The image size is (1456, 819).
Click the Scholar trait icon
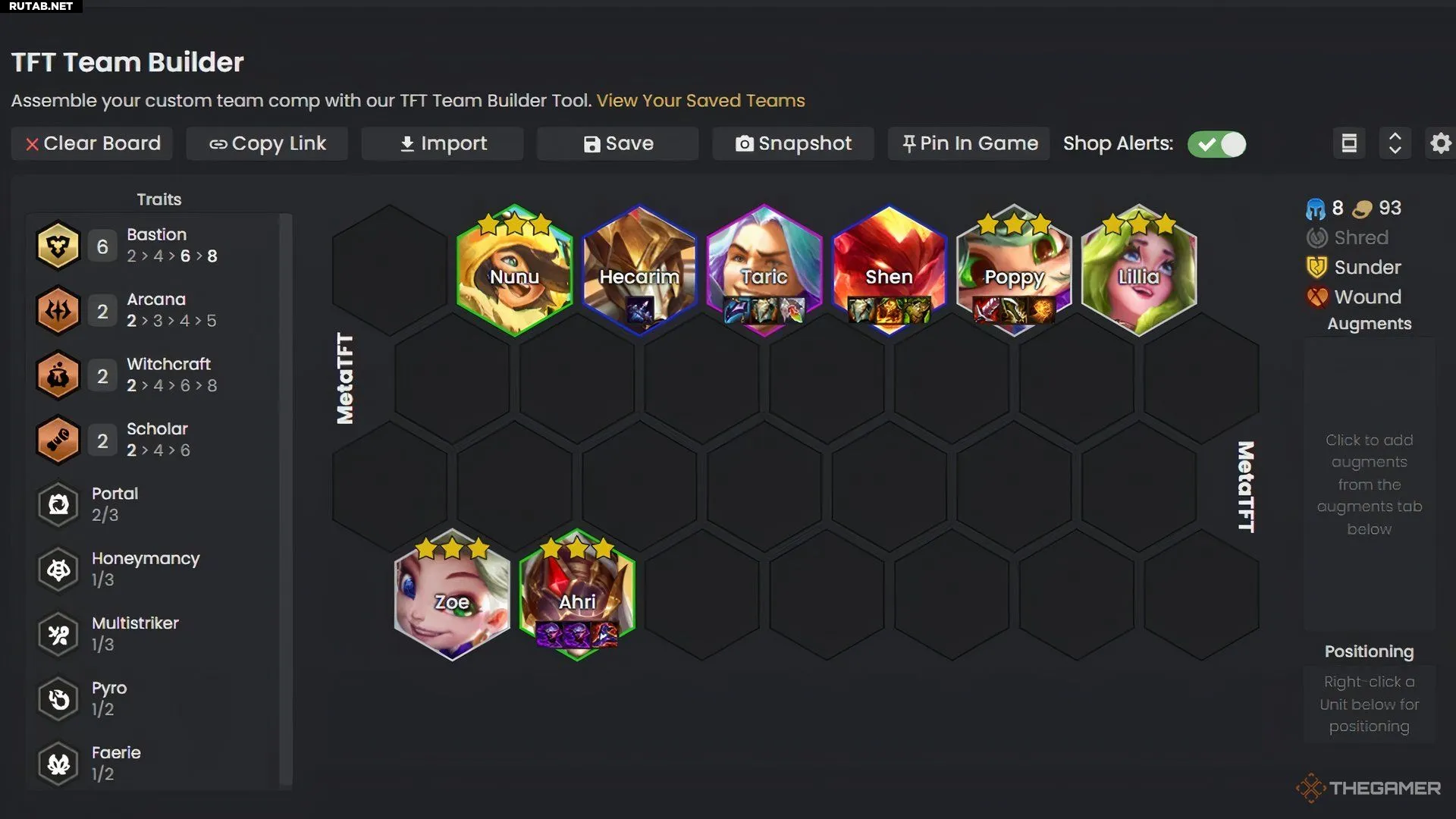tap(58, 440)
